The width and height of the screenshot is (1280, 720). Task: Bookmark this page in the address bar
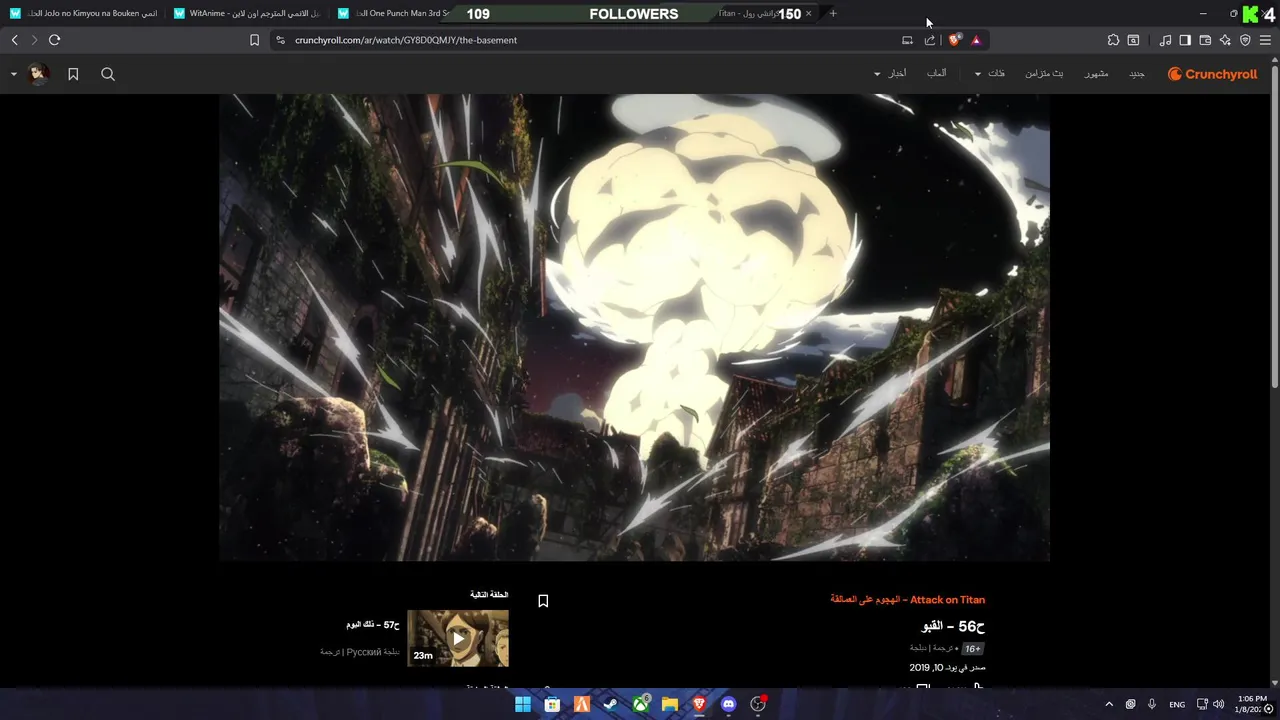(254, 40)
